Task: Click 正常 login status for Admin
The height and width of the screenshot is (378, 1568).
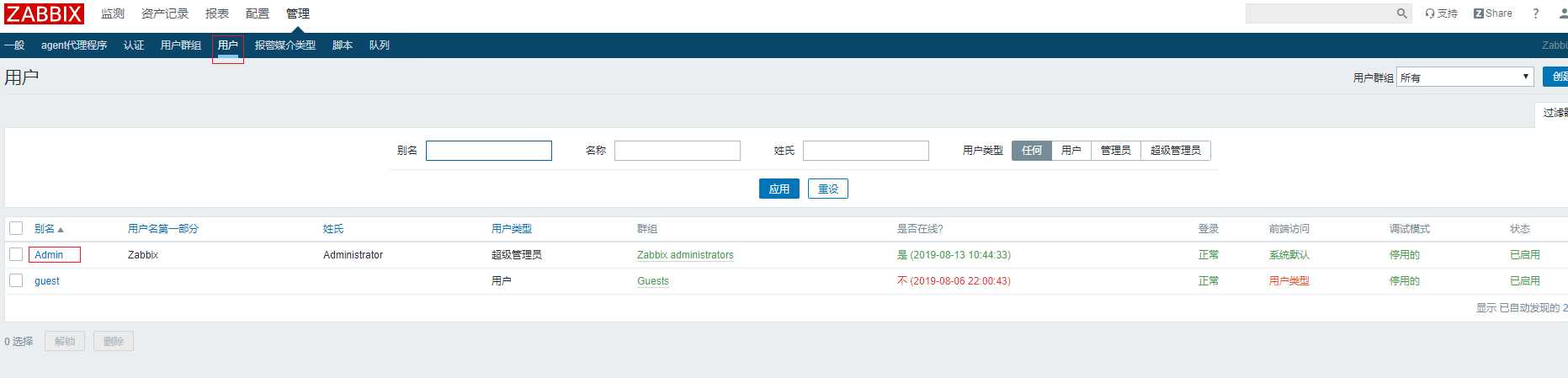Action: (1209, 255)
